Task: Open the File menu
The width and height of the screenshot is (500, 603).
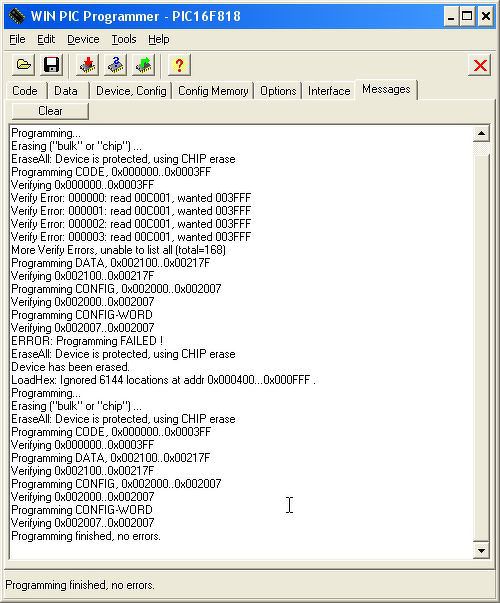Action: pos(17,39)
